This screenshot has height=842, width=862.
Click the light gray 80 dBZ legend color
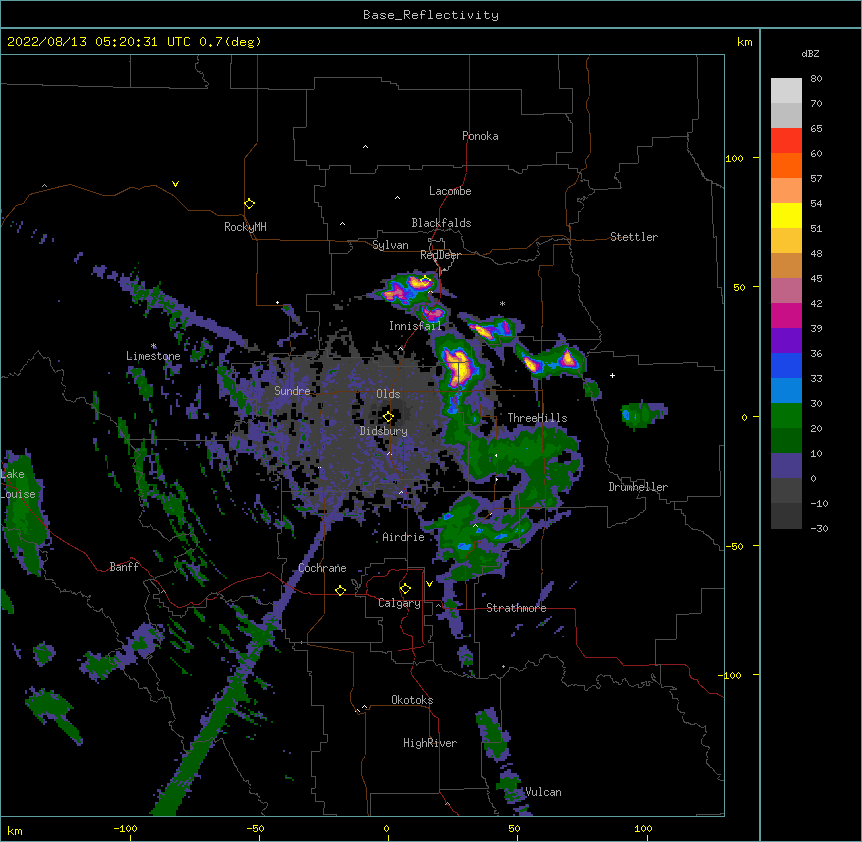[786, 91]
